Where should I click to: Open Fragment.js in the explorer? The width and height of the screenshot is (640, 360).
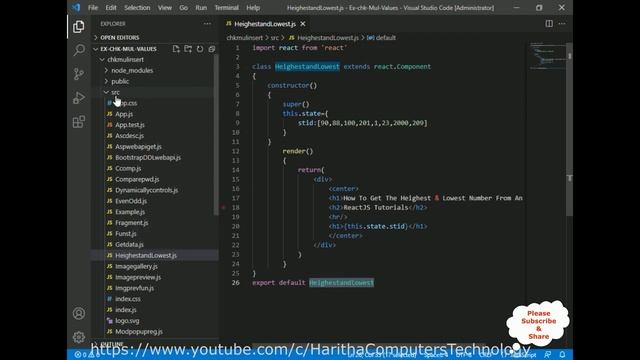pyautogui.click(x=131, y=223)
